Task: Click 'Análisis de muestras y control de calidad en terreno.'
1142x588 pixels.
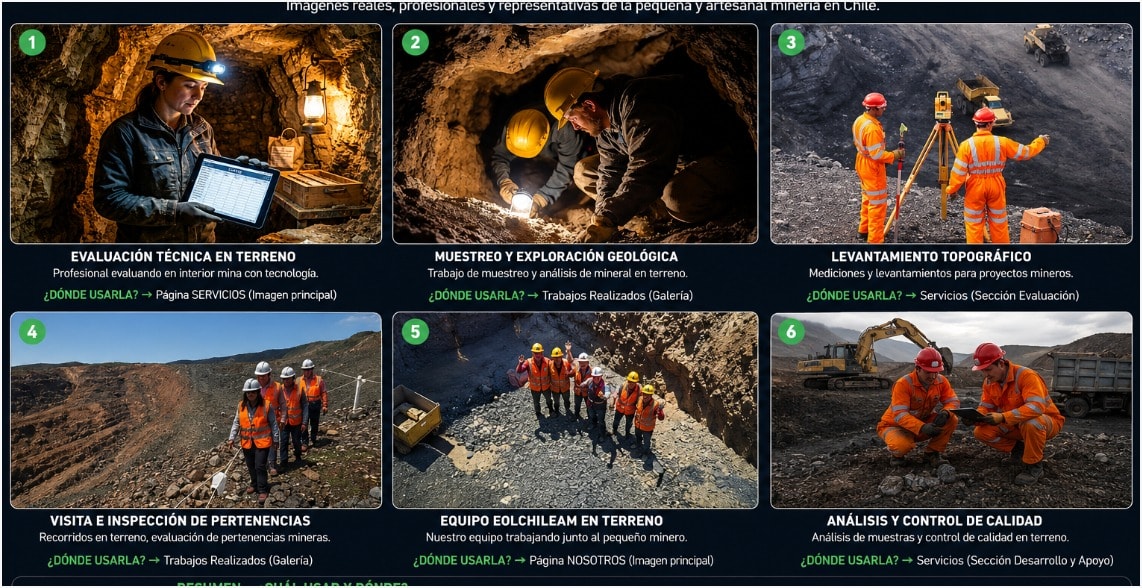Action: 940,537
